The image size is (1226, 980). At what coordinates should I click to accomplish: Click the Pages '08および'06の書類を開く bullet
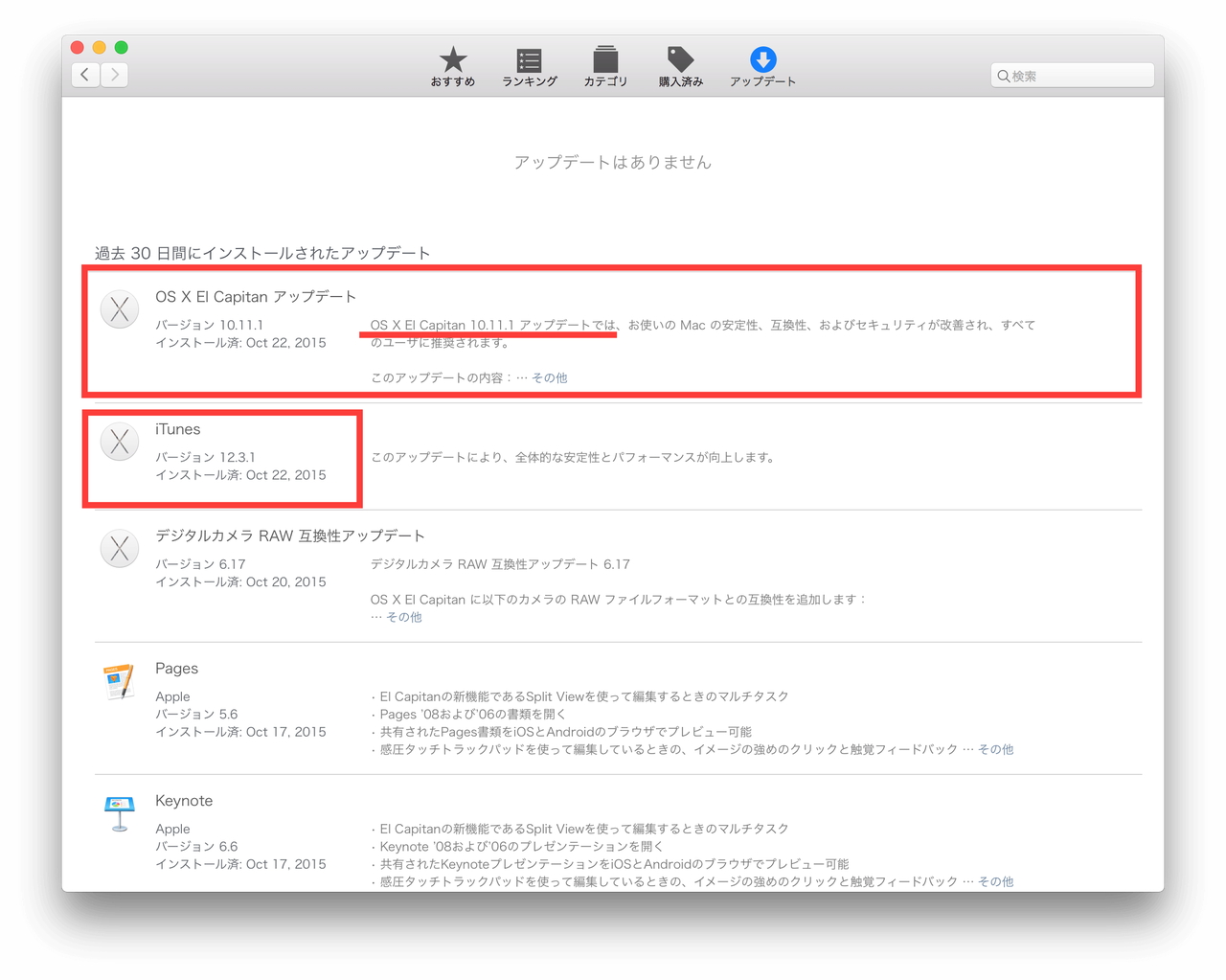468,714
